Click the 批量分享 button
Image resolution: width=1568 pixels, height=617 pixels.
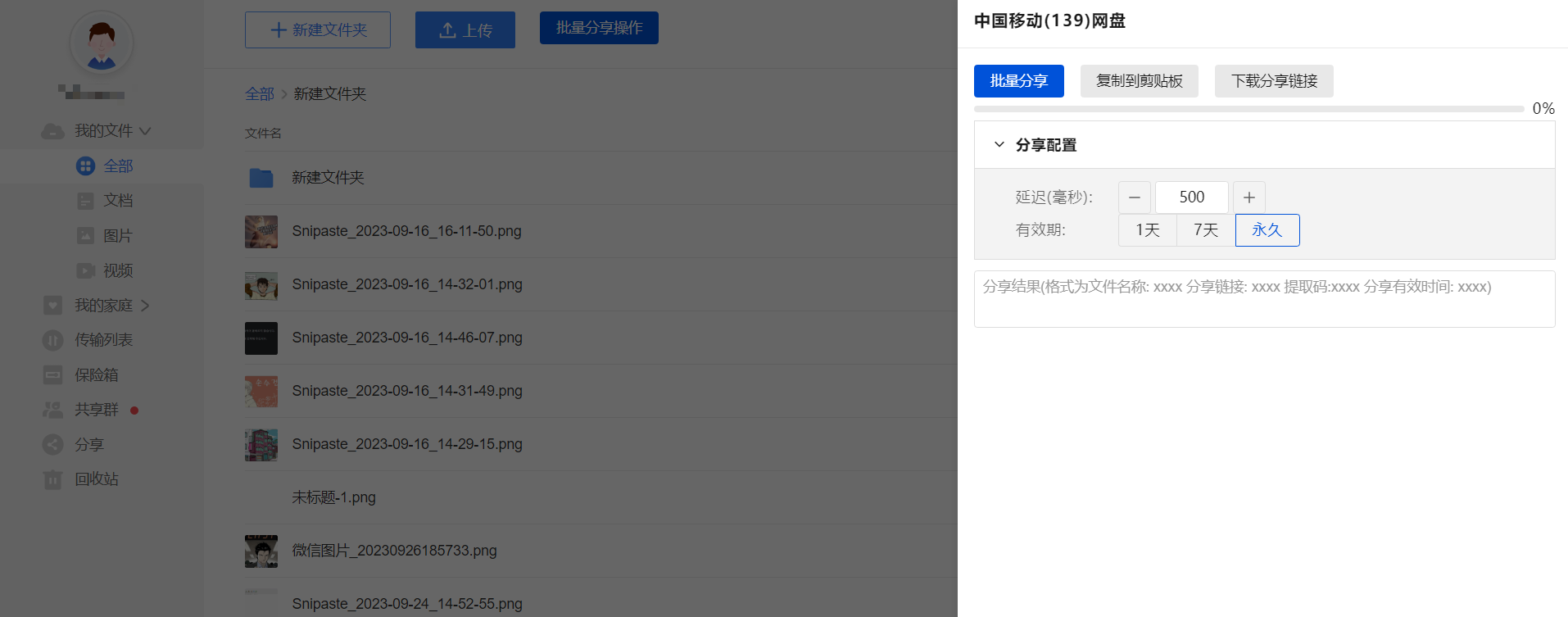click(1018, 81)
